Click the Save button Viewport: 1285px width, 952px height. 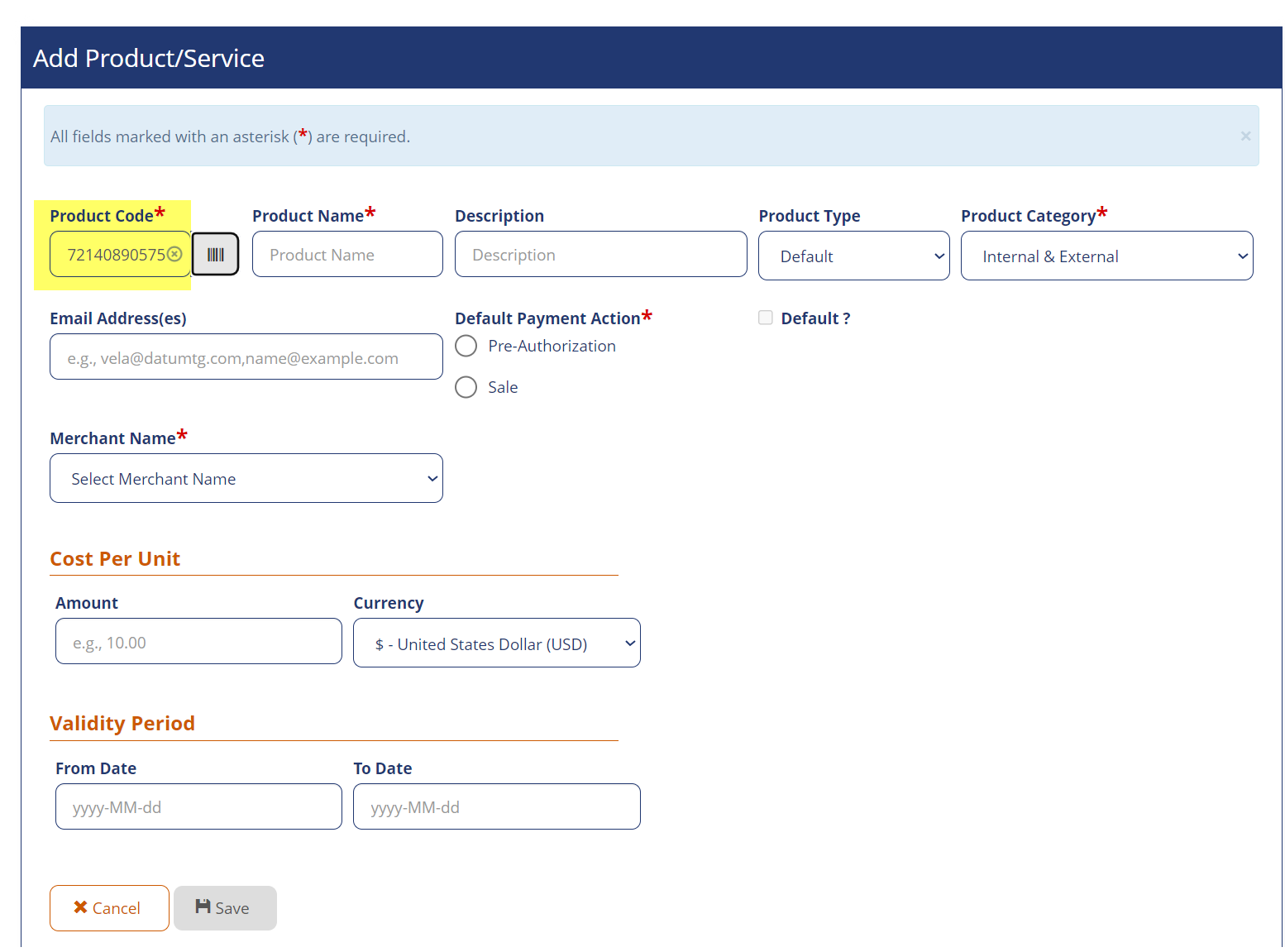coord(225,908)
